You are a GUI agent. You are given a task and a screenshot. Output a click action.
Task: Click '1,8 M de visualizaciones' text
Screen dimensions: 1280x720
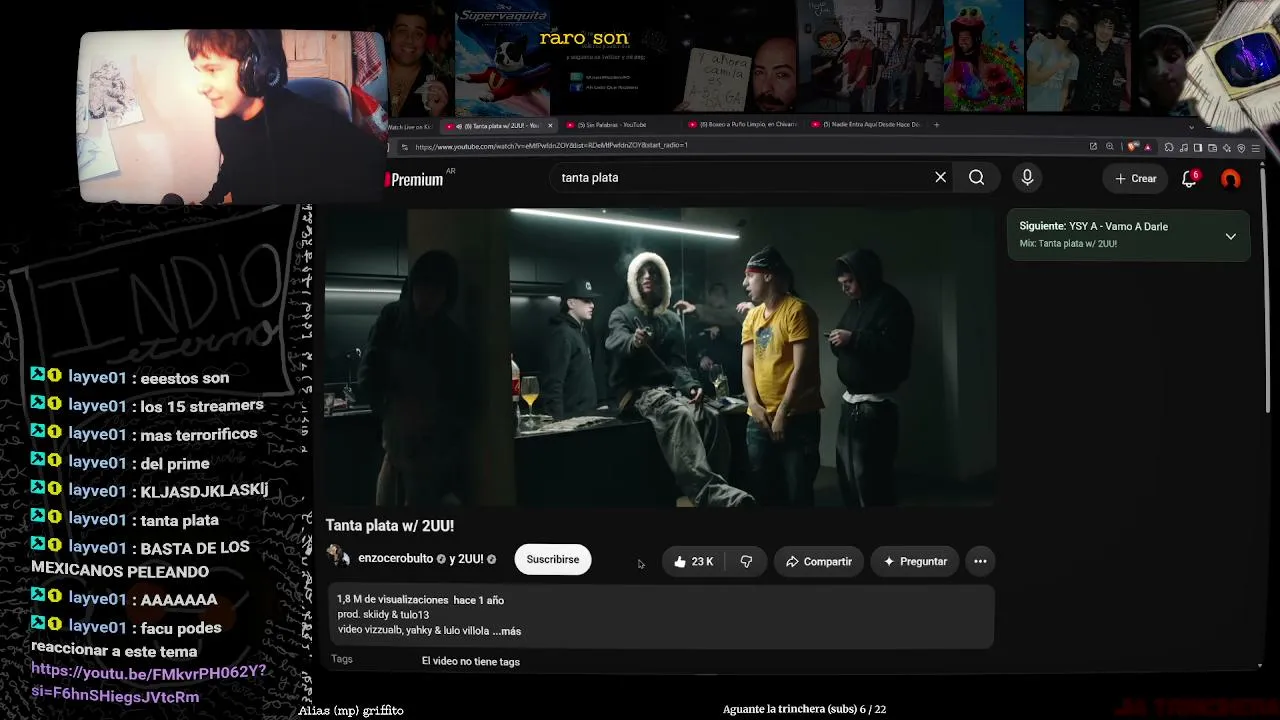392,600
